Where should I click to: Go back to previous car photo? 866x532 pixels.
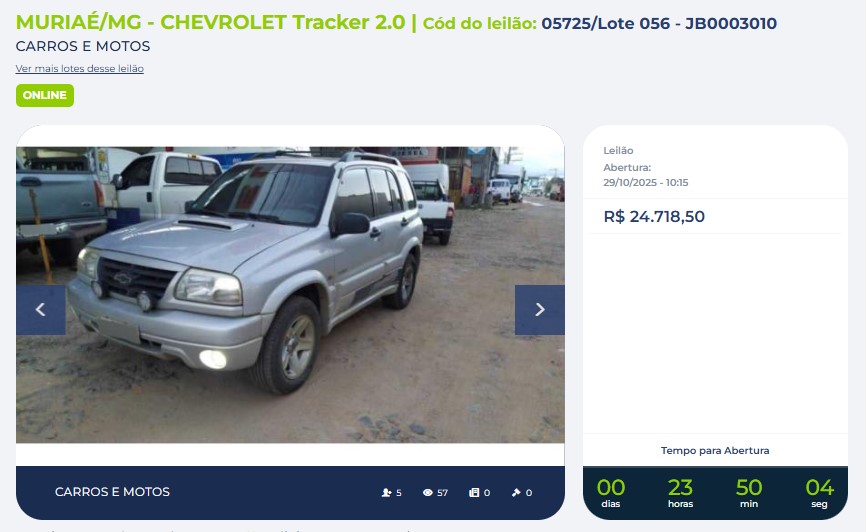[x=41, y=310]
